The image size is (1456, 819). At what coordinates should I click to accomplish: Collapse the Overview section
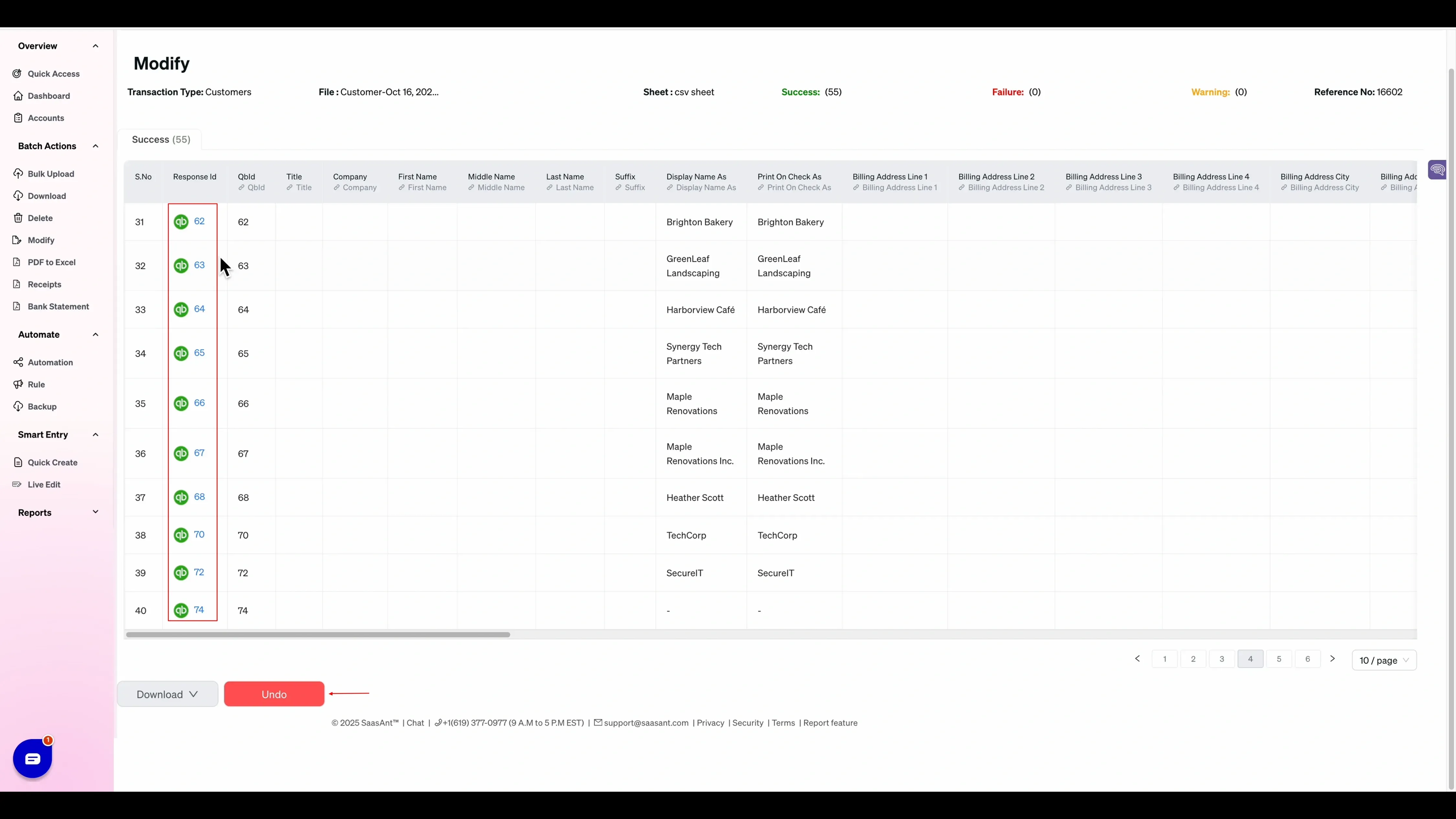click(96, 46)
